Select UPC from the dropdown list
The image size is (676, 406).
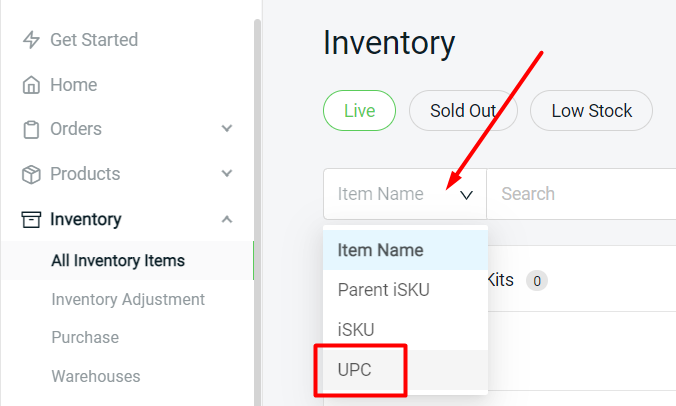tap(405, 370)
